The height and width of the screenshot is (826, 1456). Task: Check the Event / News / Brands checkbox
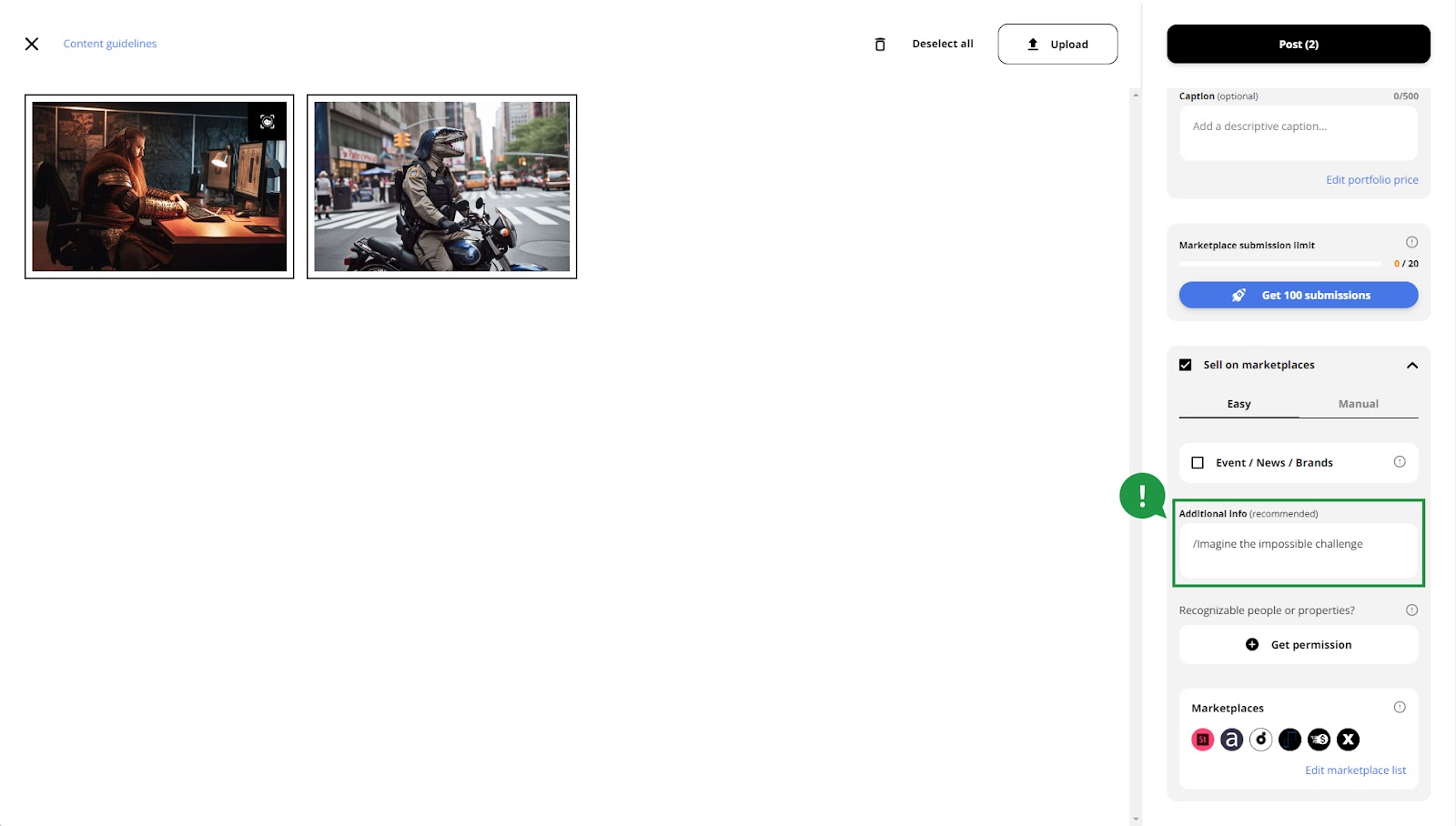pos(1198,463)
